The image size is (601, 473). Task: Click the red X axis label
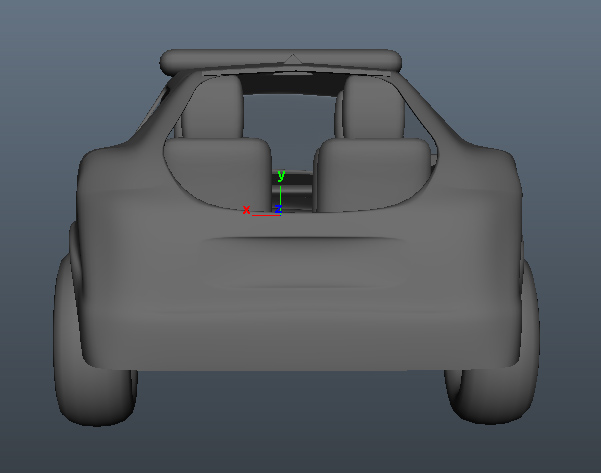(x=246, y=209)
